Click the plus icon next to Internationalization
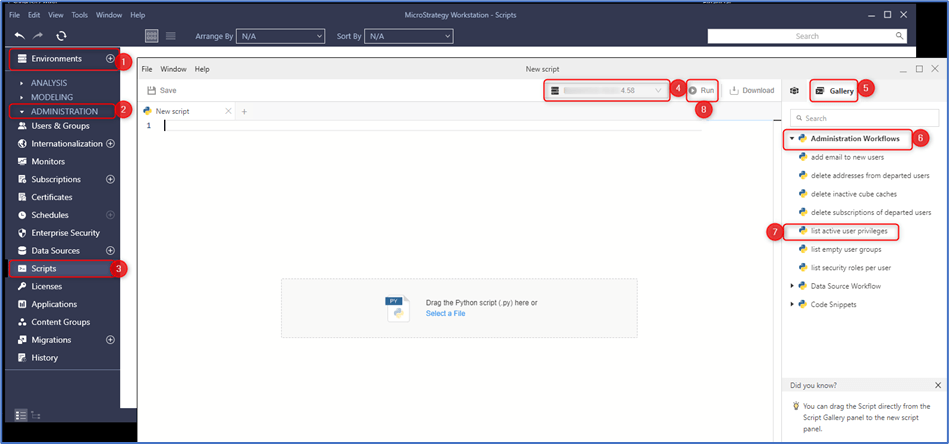The width and height of the screenshot is (949, 444). pyautogui.click(x=110, y=144)
